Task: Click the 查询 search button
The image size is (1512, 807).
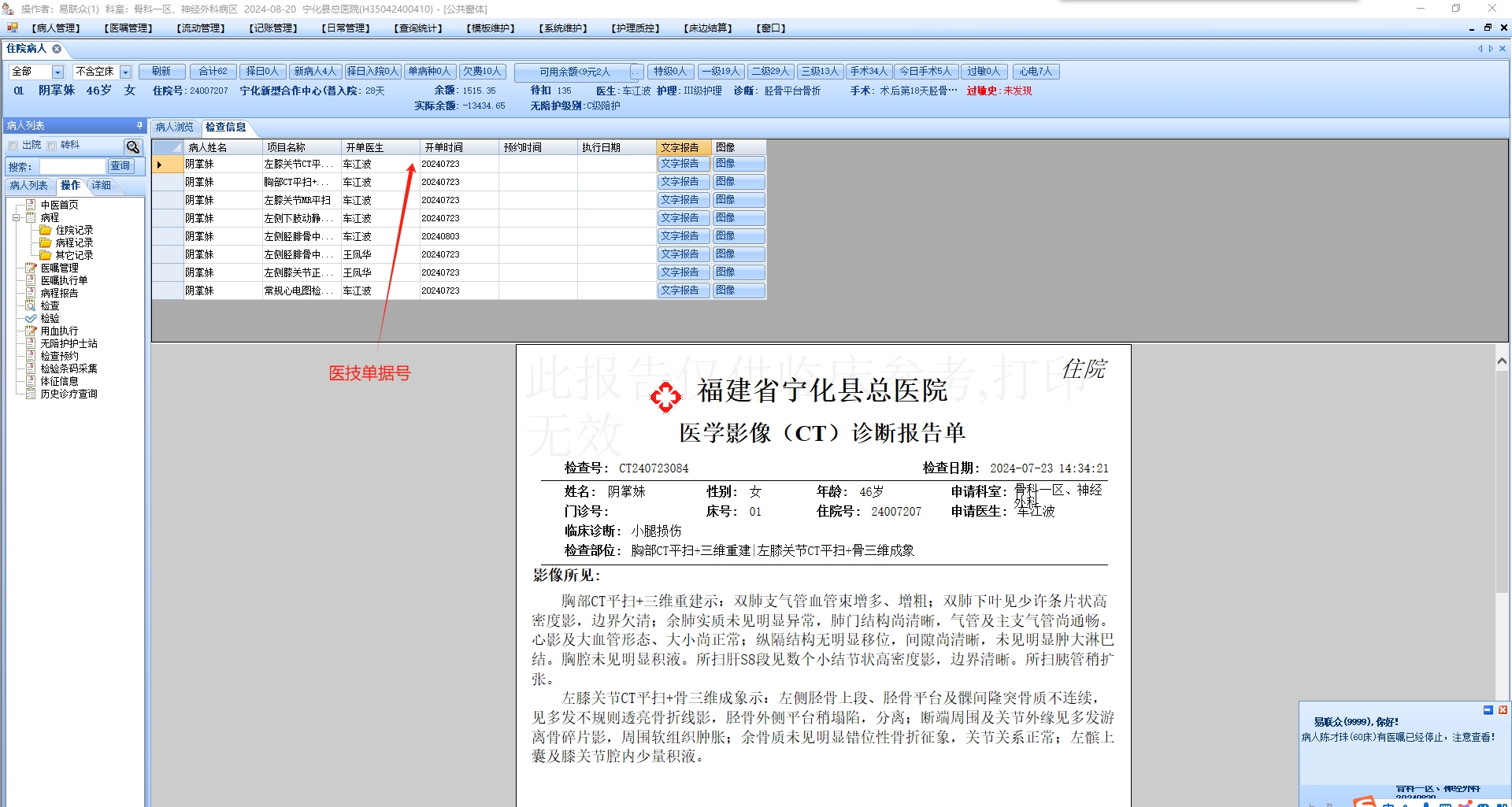Action: [120, 166]
